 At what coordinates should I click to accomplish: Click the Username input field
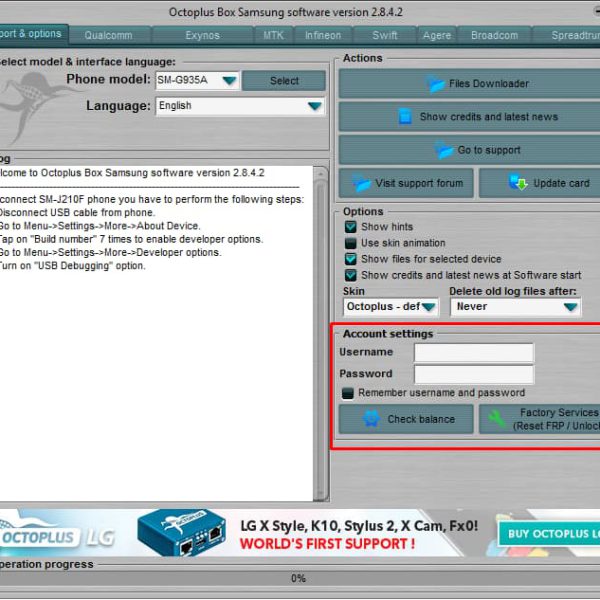474,353
